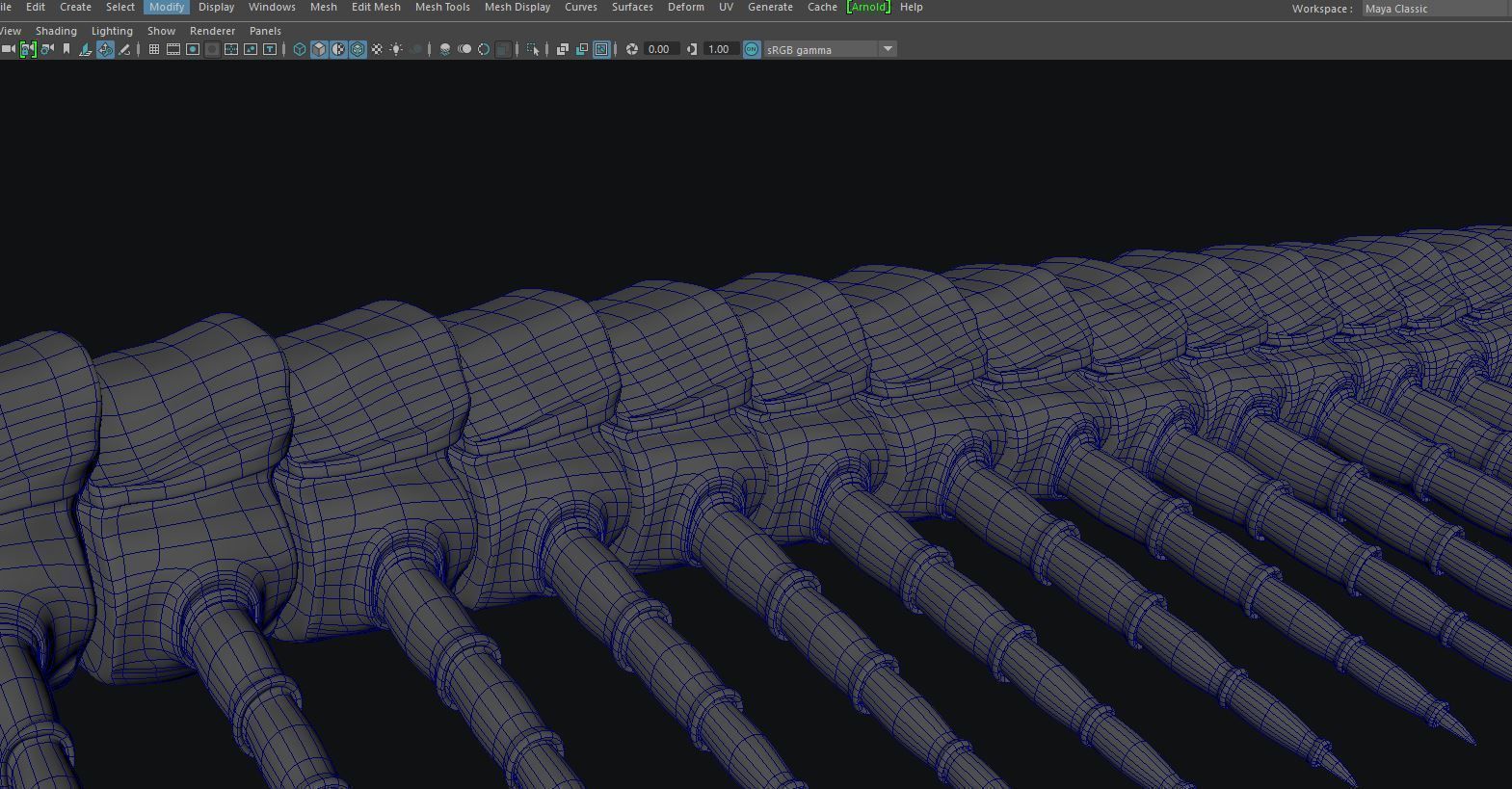Screen dimensions: 1512x789
Task: Open the Select menu
Action: point(120,7)
